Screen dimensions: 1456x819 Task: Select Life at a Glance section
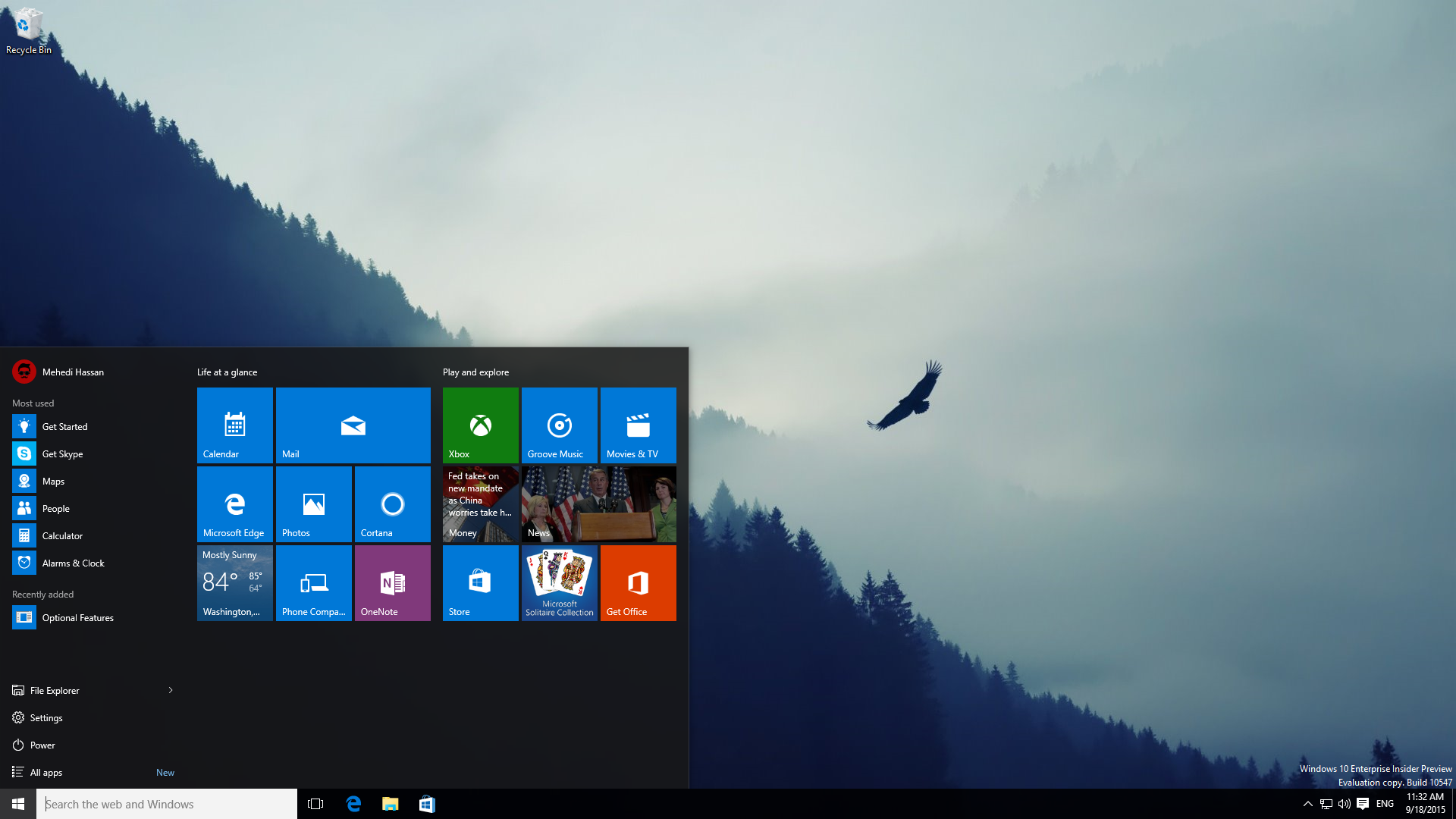pos(228,371)
